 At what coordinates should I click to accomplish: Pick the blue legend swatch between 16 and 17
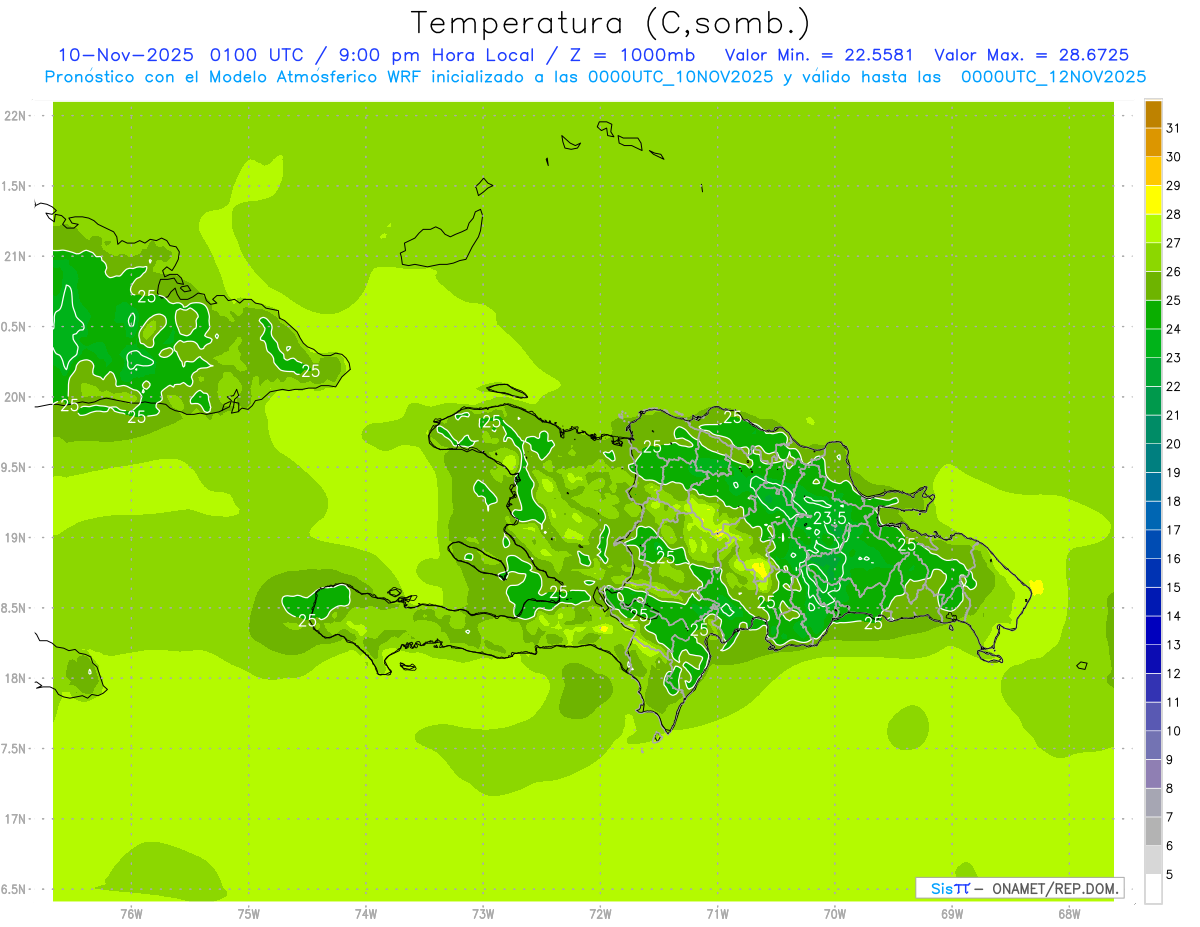coord(1153,544)
